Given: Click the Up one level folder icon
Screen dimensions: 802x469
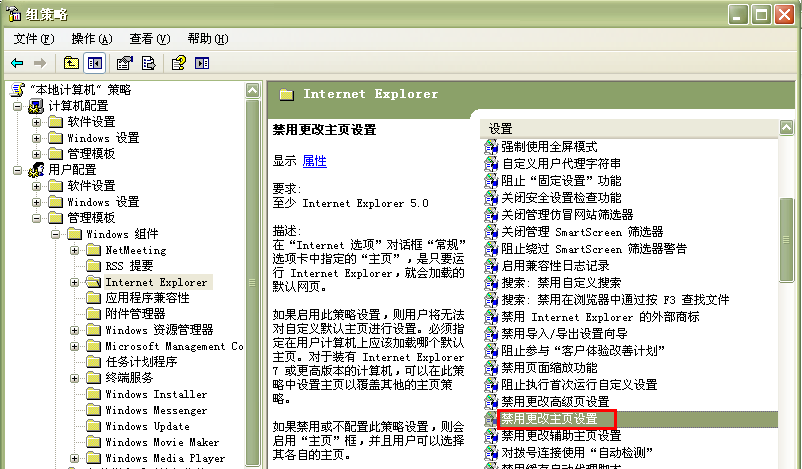Looking at the screenshot, I should [71, 63].
